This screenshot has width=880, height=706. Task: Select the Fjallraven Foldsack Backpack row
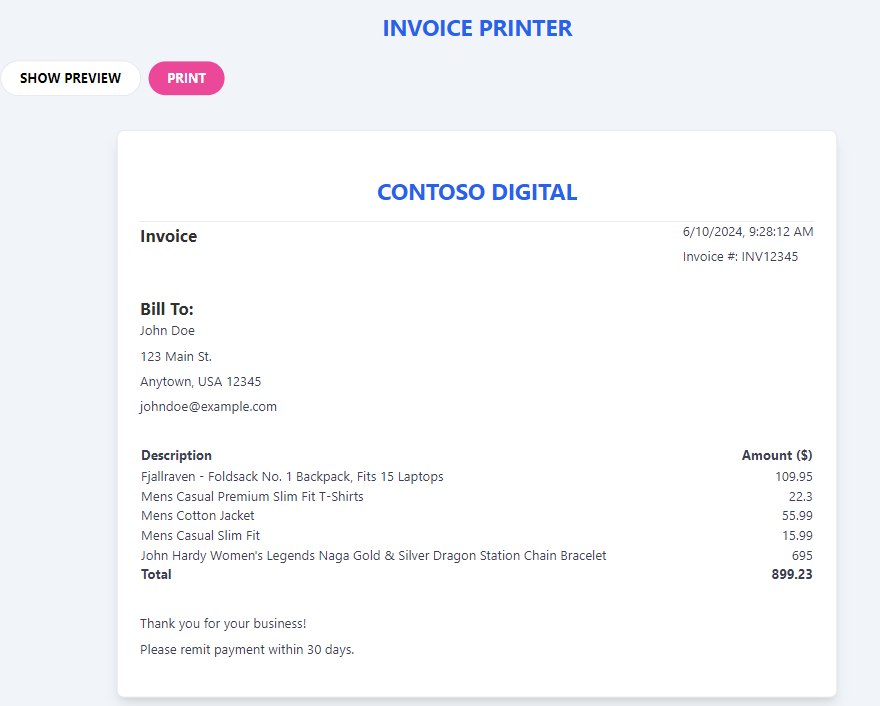click(x=476, y=476)
